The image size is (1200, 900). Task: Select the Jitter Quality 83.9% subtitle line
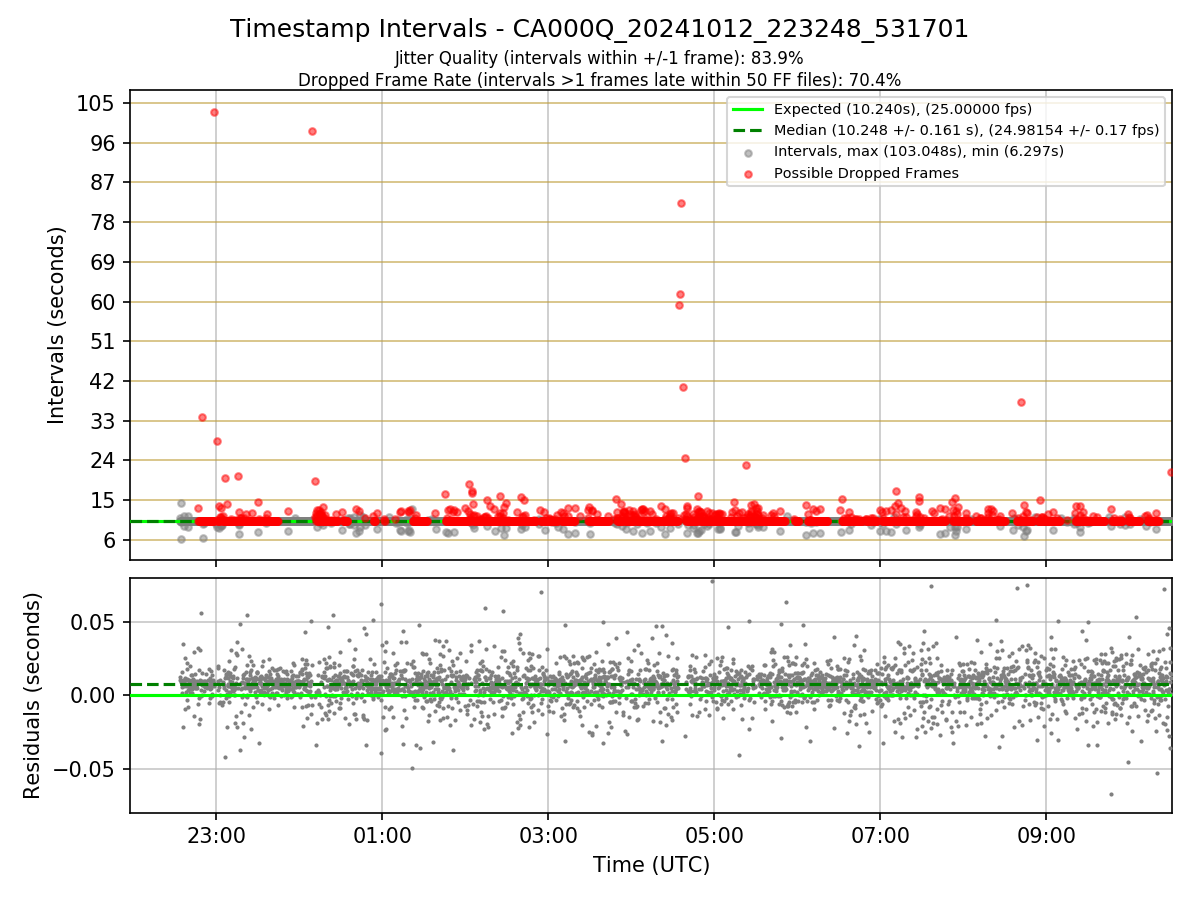click(599, 58)
